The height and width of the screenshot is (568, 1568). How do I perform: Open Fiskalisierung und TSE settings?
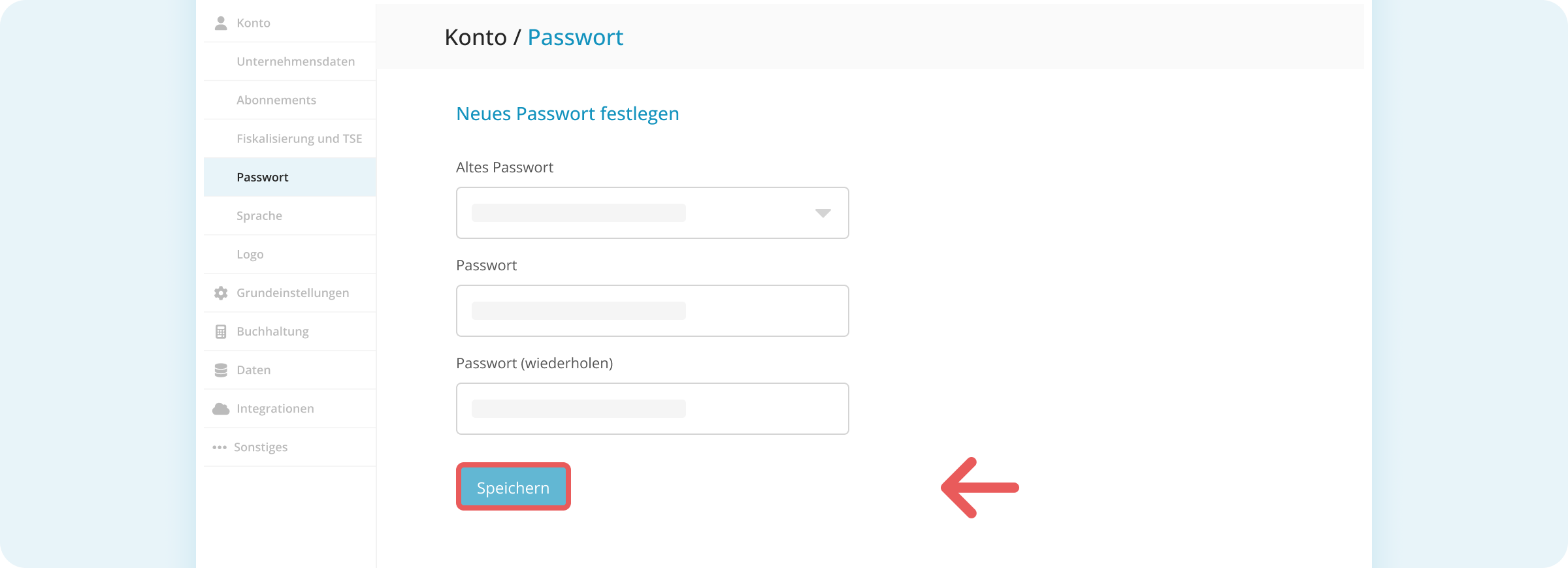coord(300,138)
